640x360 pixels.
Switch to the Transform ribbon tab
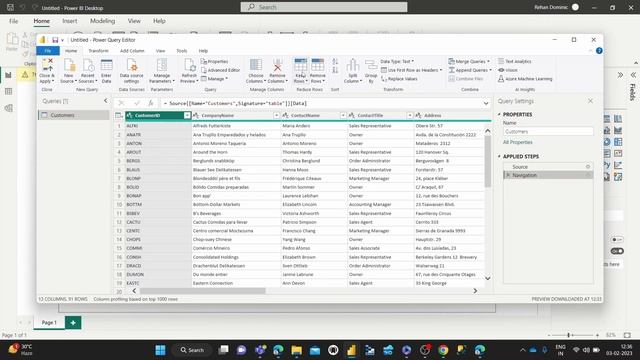coord(98,51)
